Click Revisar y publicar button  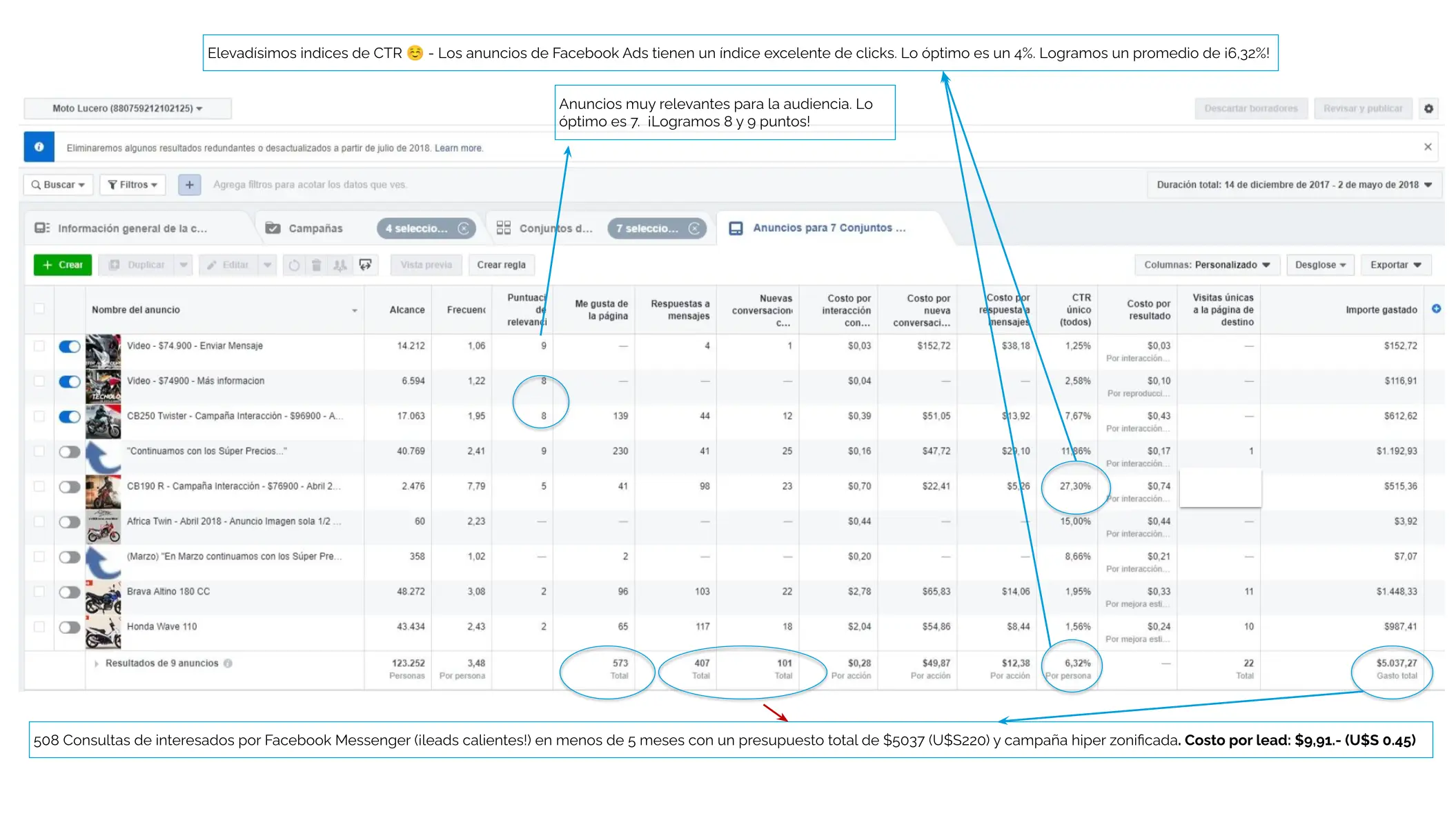pyautogui.click(x=1363, y=108)
